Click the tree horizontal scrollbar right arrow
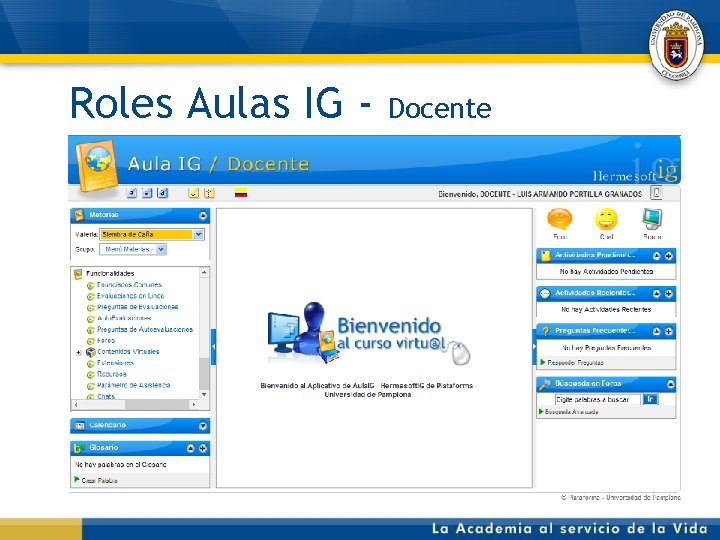 click(x=194, y=405)
